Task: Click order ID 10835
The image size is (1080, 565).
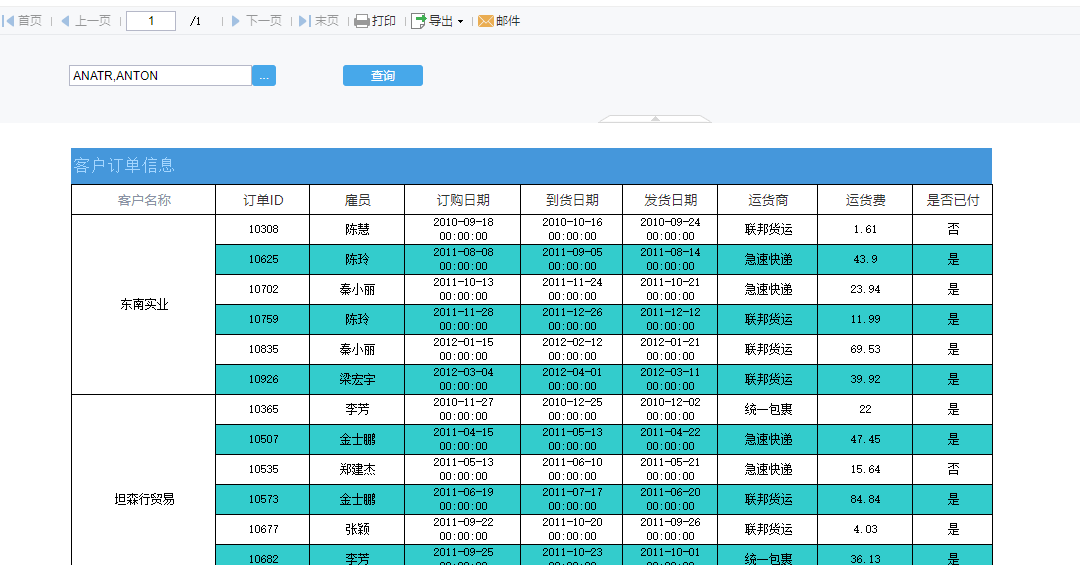Action: tap(263, 349)
